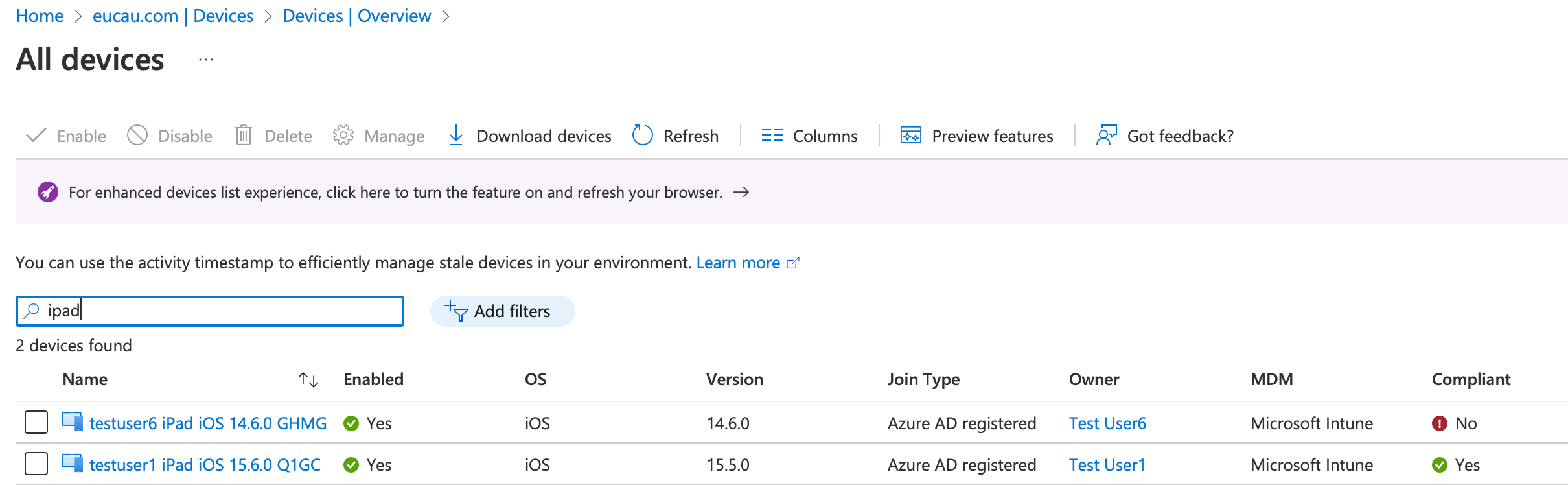This screenshot has width=1568, height=485.
Task: Open testuser6 iPad iOS 14.6.0 GHMG device
Action: [x=207, y=423]
